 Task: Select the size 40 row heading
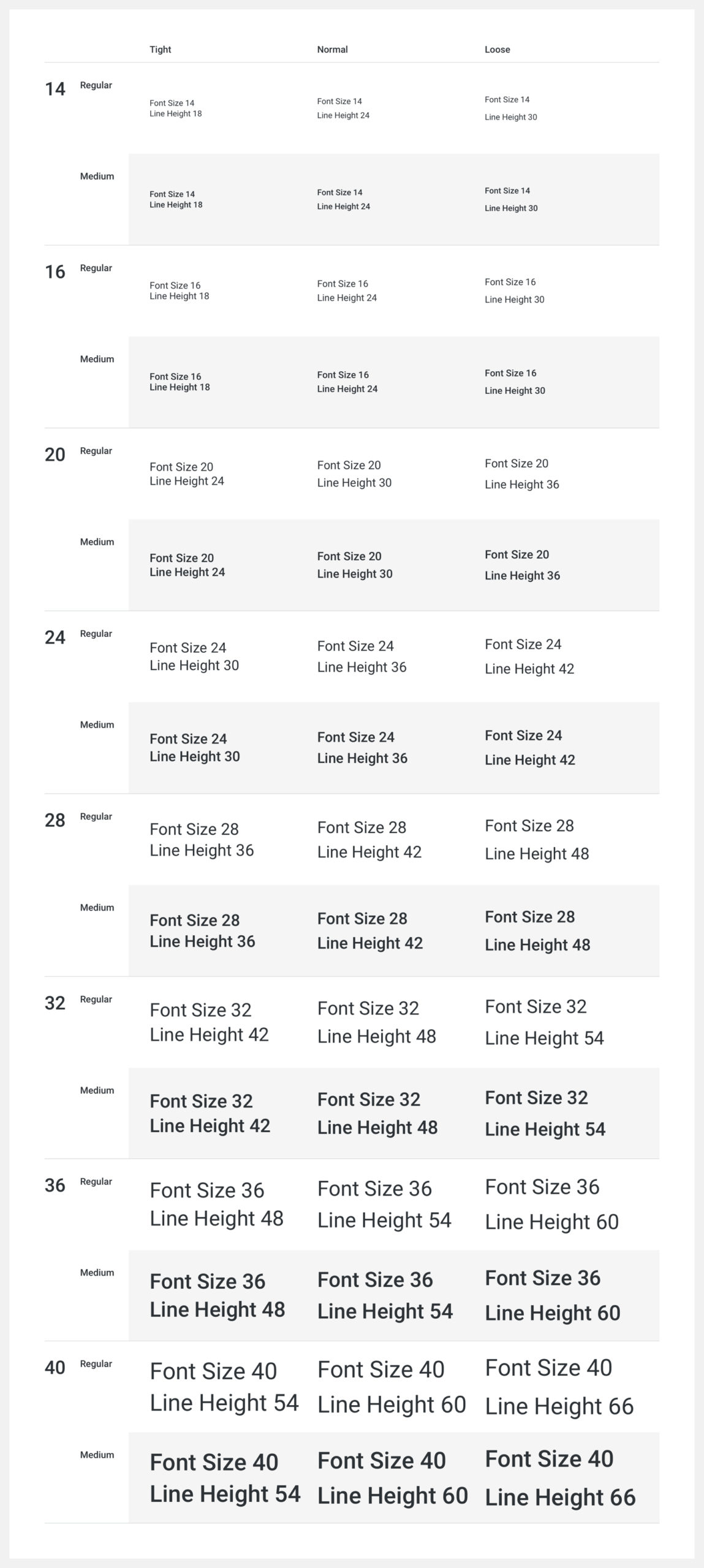pyautogui.click(x=55, y=1368)
